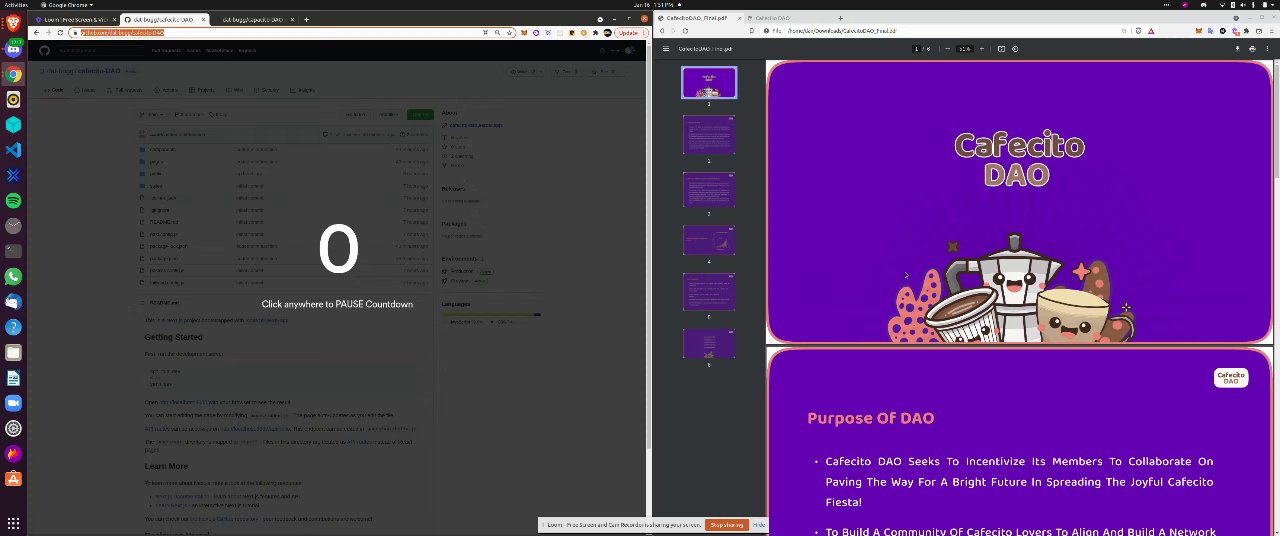Viewport: 1280px width, 536px height.
Task: Click the Cafecito DAO badge on slide two
Action: click(x=1231, y=378)
